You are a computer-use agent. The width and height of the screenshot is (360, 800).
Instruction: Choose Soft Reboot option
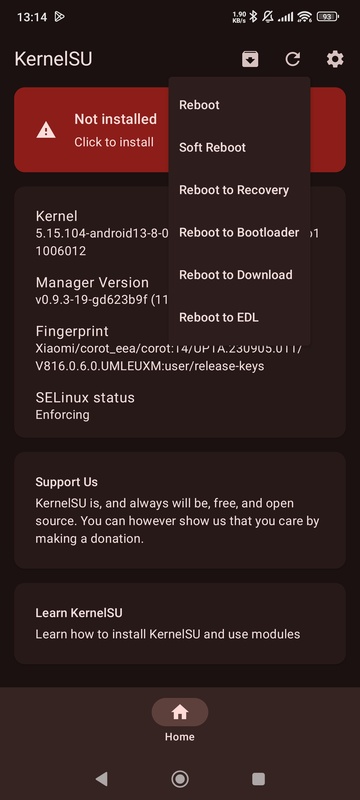point(239,147)
